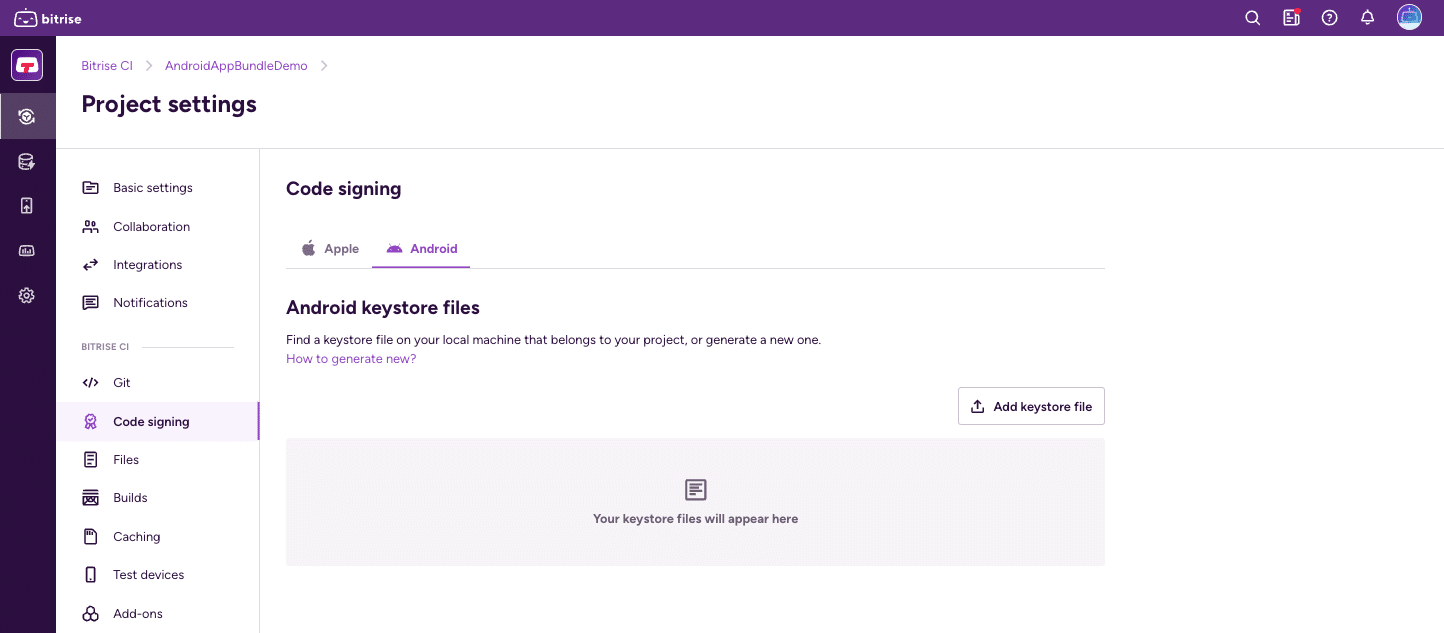Open the Insights chart icon
The image size is (1444, 633).
coord(26,251)
